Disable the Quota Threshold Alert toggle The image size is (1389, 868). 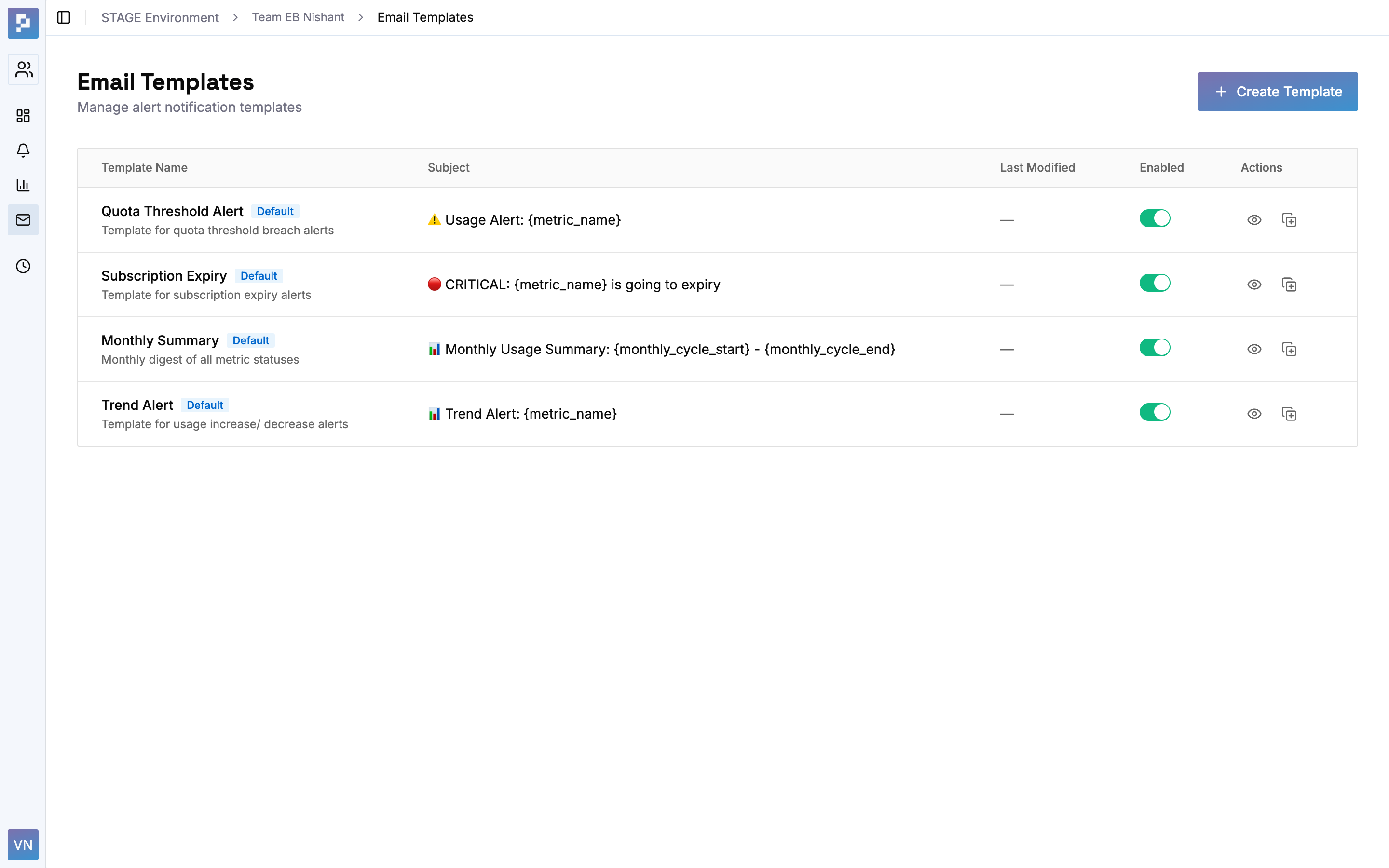(x=1155, y=218)
